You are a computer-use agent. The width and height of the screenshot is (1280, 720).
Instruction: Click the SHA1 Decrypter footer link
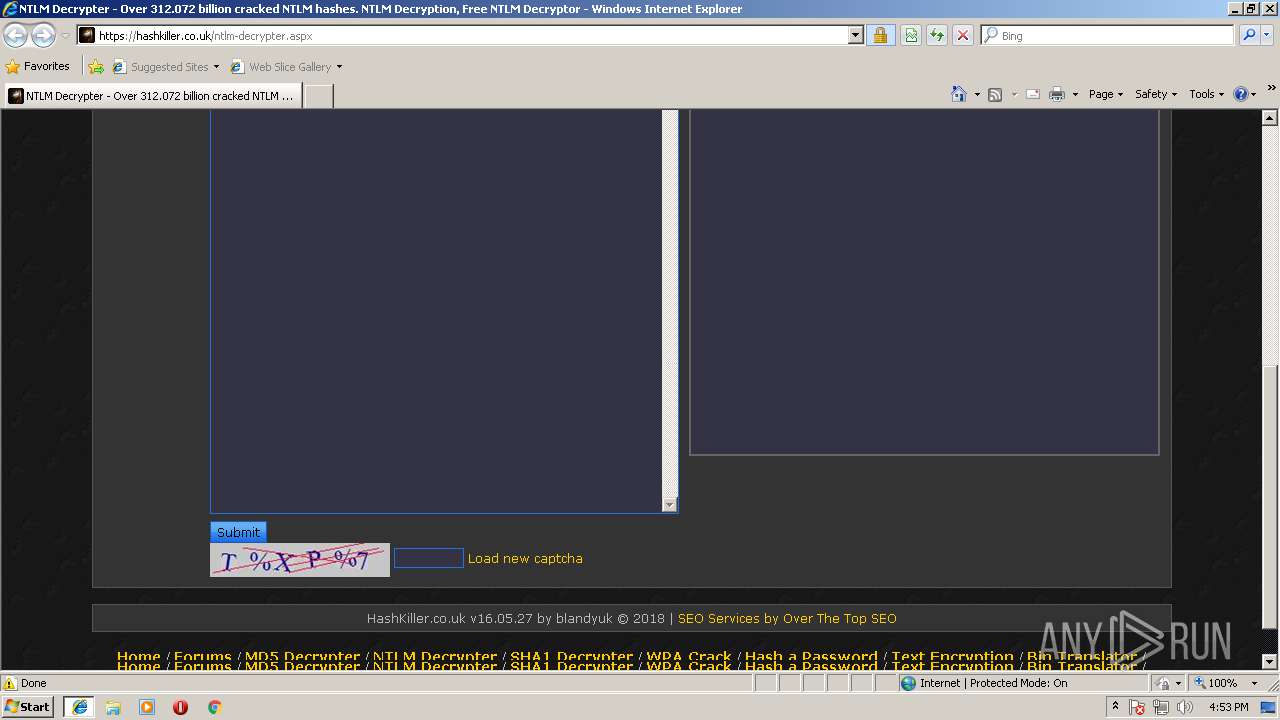(x=572, y=658)
